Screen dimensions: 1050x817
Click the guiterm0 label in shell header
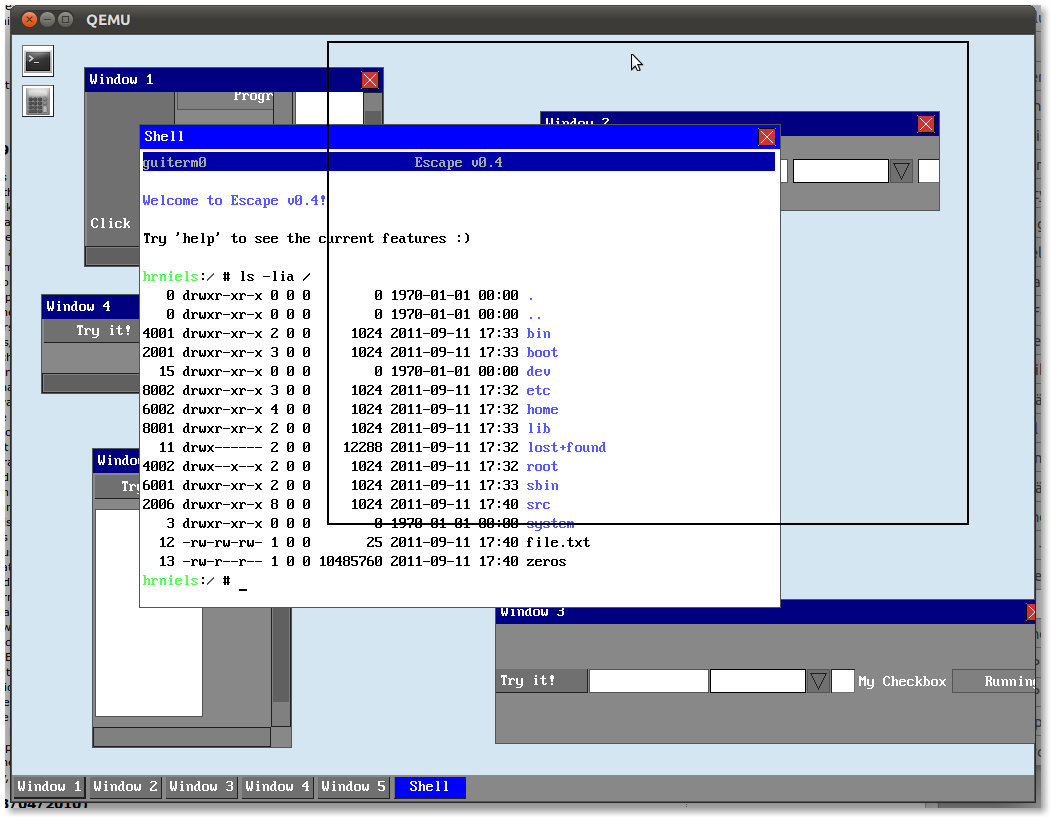click(174, 163)
